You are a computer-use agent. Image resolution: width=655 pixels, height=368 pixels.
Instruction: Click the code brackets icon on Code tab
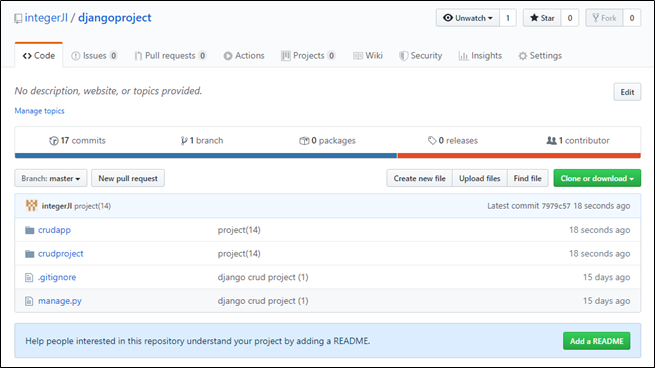coord(27,56)
